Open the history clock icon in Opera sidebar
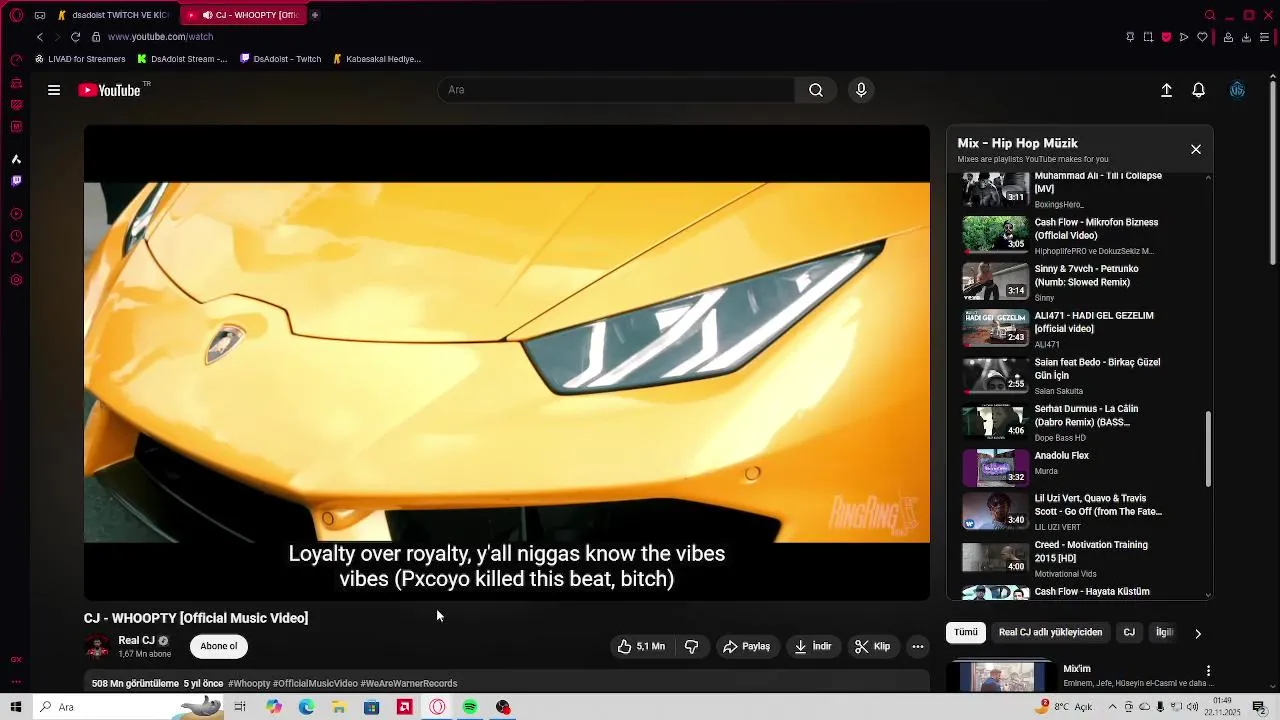This screenshot has height=720, width=1280. [x=16, y=236]
